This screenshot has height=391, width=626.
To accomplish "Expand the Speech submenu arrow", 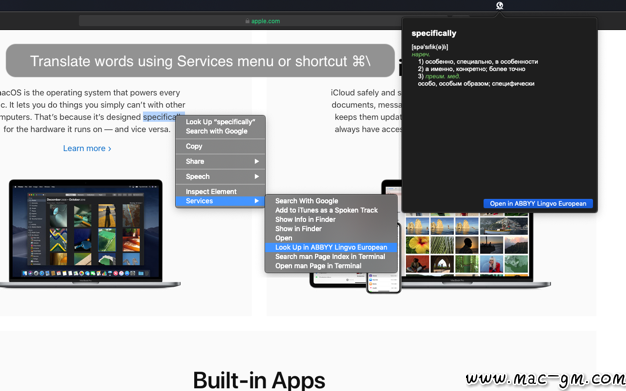I will click(x=257, y=177).
